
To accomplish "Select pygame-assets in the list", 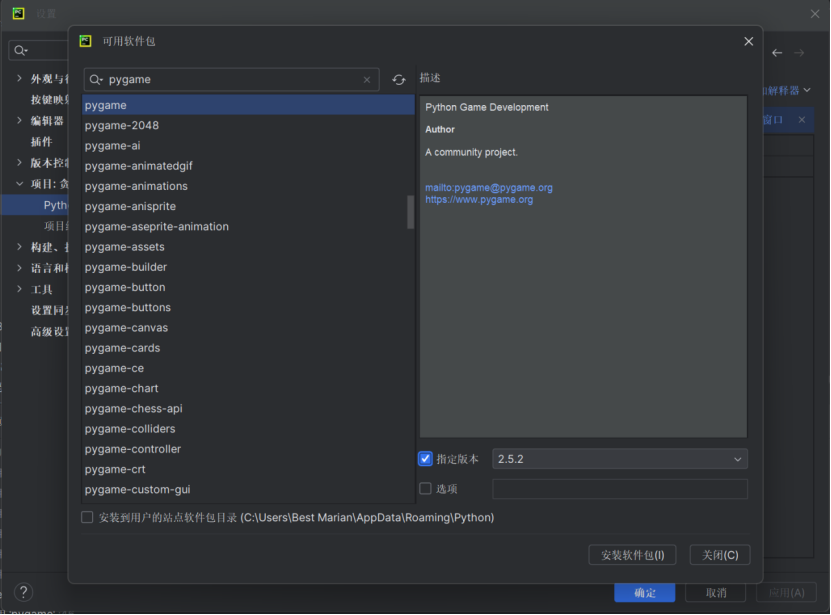I will (x=248, y=247).
